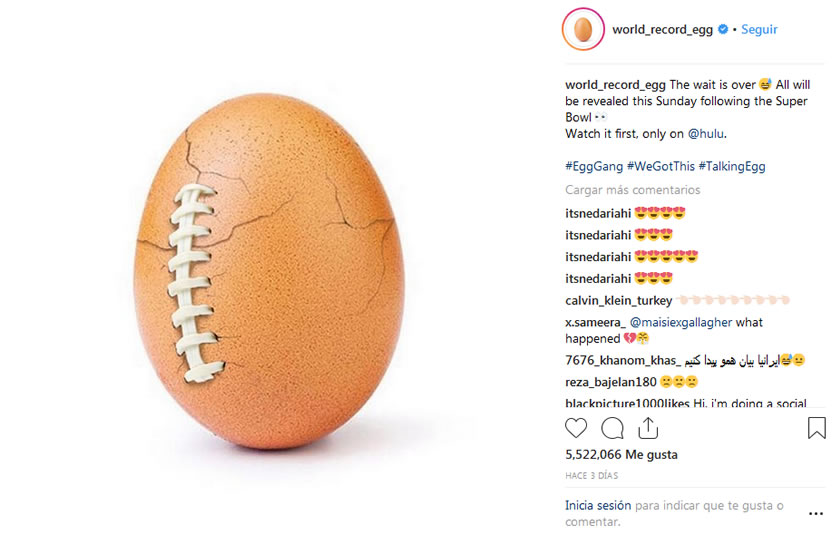The width and height of the screenshot is (832, 535).
Task: Follow the account with Seguir
Action: 759,29
